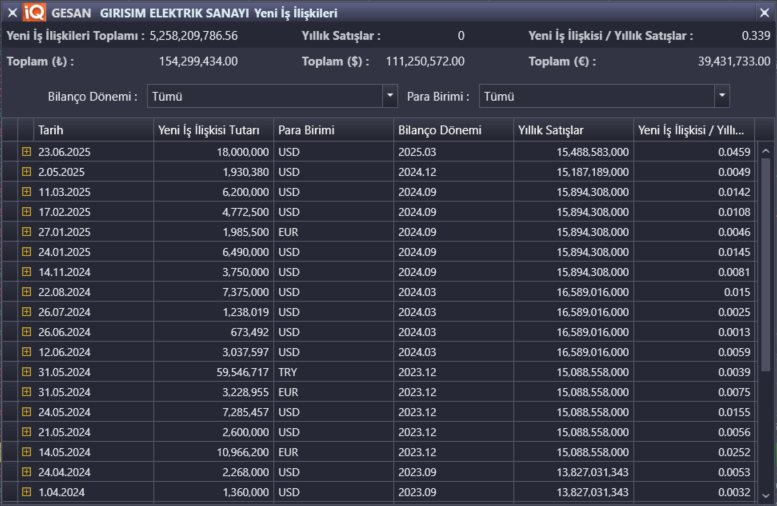Click the 1,985,500 amount cell
Screen dimensions: 777x506
[213, 232]
